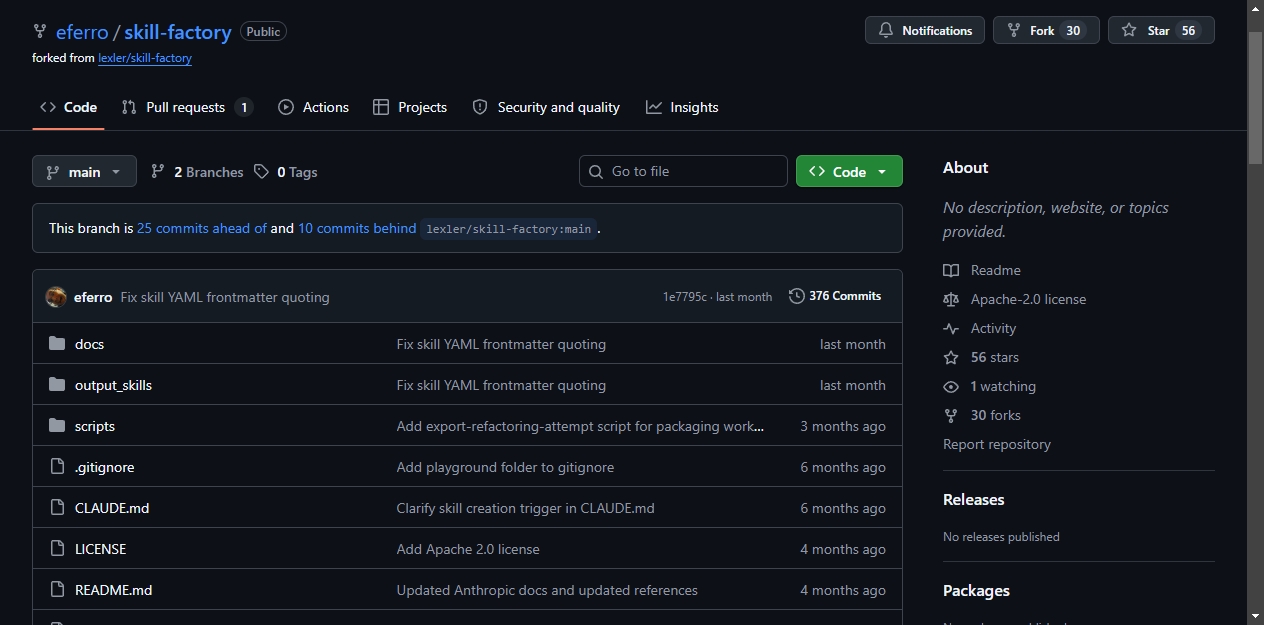Click commit message 'Add playground folder to gitignore'
This screenshot has height=625, width=1264.
tap(505, 467)
